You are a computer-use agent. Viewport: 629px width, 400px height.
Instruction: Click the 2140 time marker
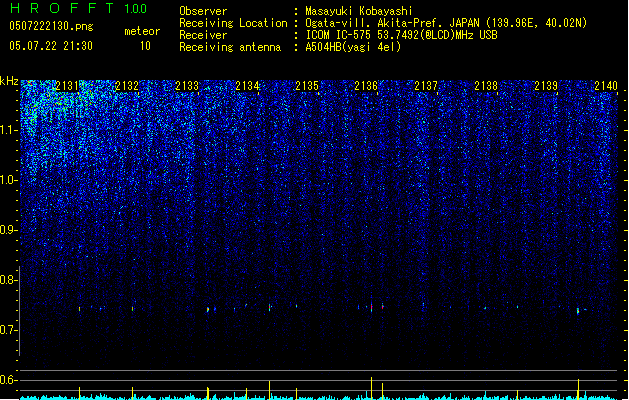(x=606, y=85)
